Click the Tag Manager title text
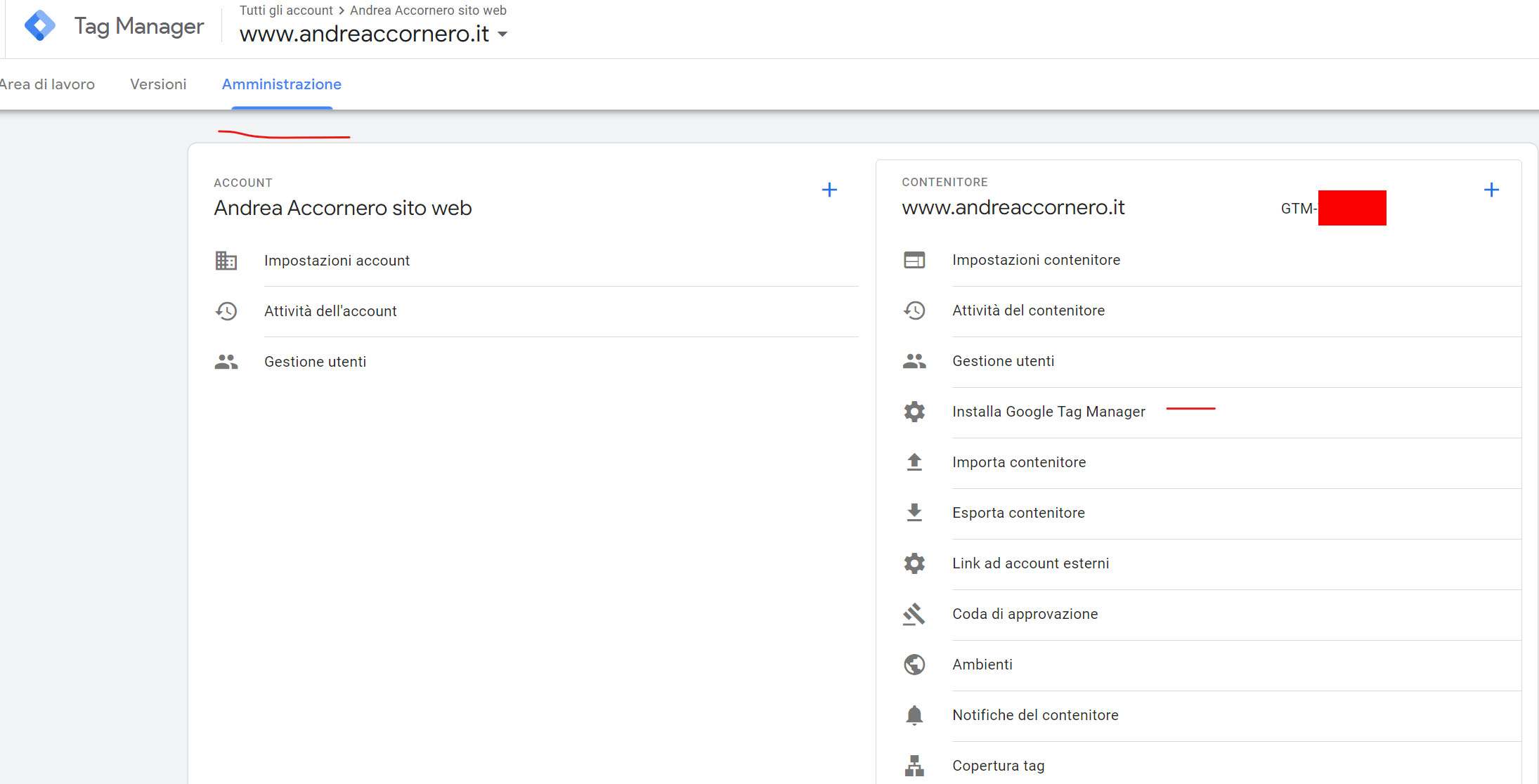Viewport: 1539px width, 784px height. pyautogui.click(x=139, y=26)
